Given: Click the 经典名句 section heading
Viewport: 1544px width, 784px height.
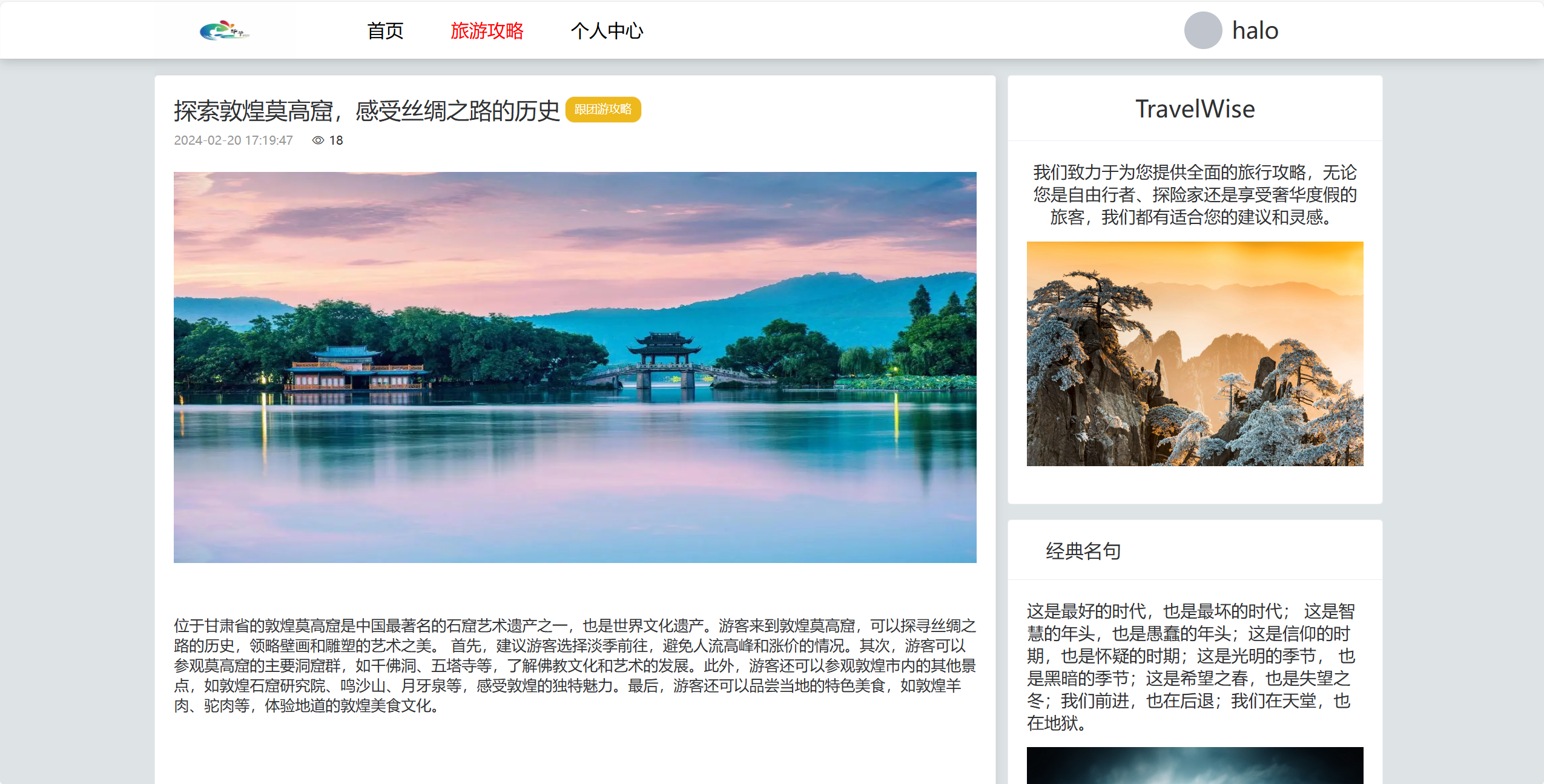Looking at the screenshot, I should pyautogui.click(x=1083, y=551).
